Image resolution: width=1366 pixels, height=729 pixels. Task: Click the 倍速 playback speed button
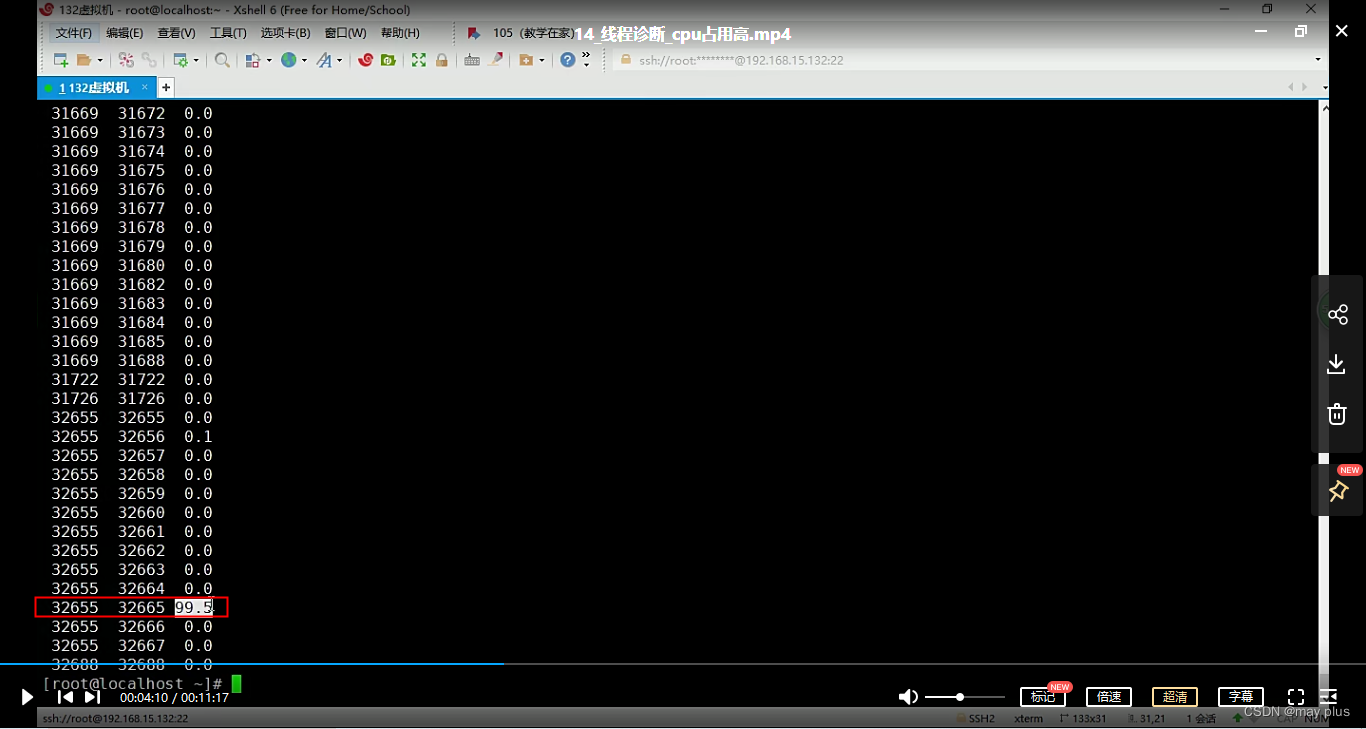[x=1108, y=697]
